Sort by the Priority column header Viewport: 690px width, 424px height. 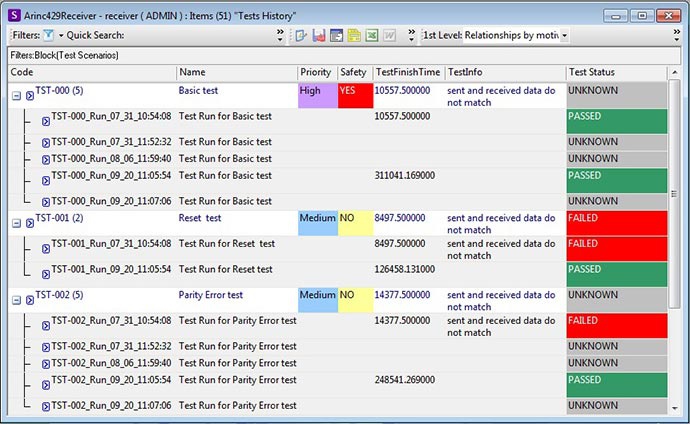click(318, 73)
